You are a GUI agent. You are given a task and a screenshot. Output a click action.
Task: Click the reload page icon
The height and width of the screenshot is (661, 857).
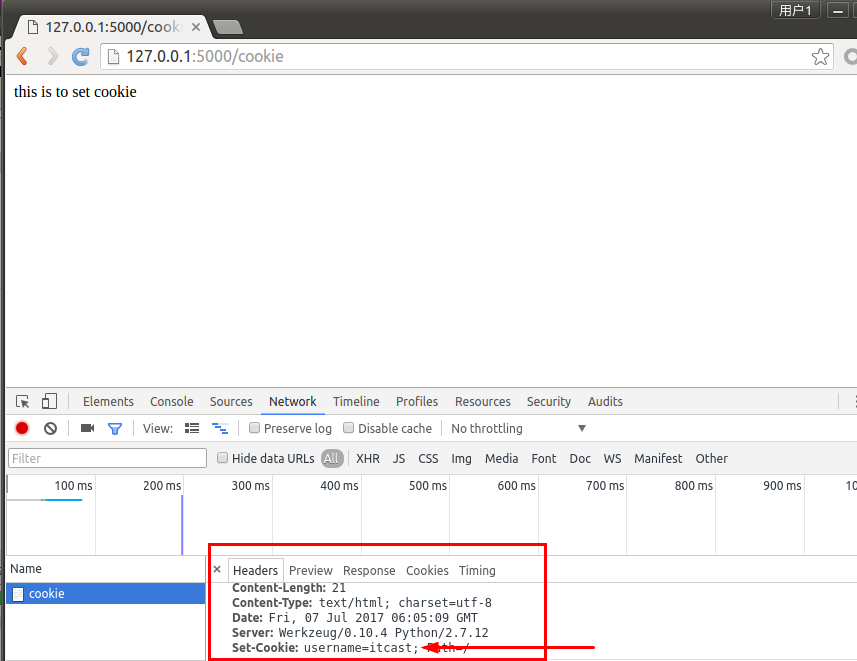(81, 57)
